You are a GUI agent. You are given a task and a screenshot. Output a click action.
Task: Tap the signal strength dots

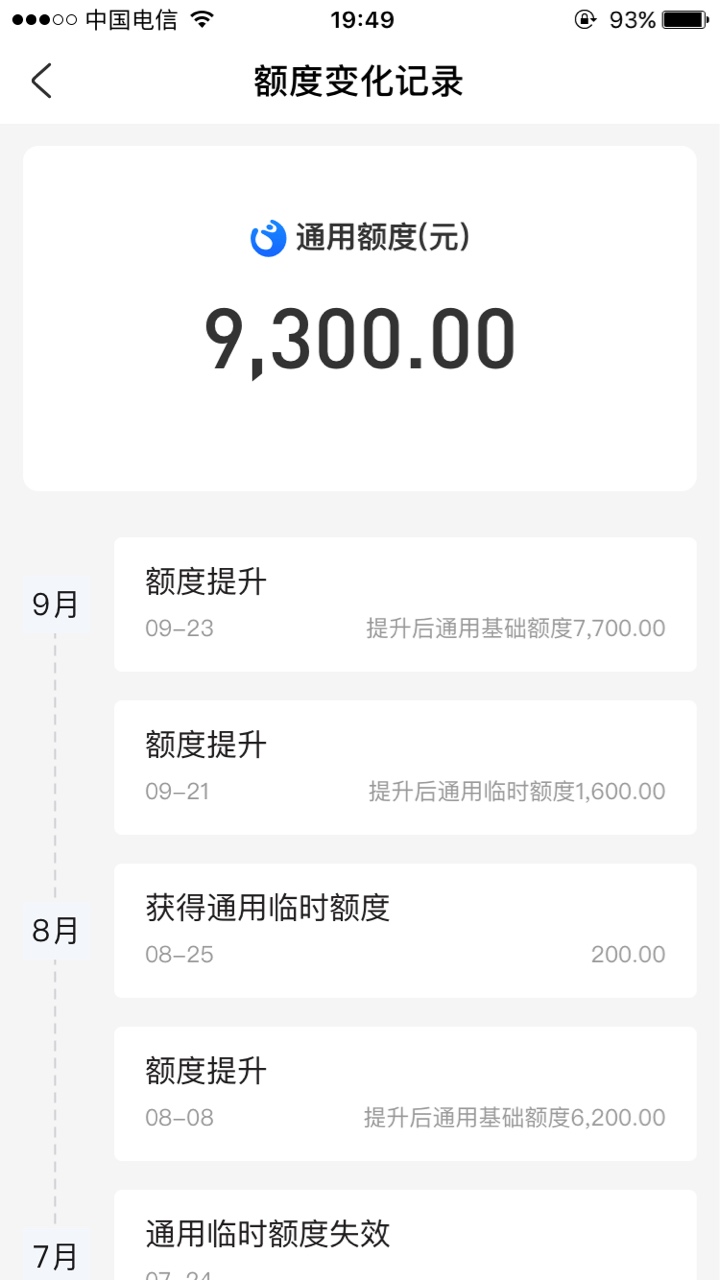click(x=44, y=20)
